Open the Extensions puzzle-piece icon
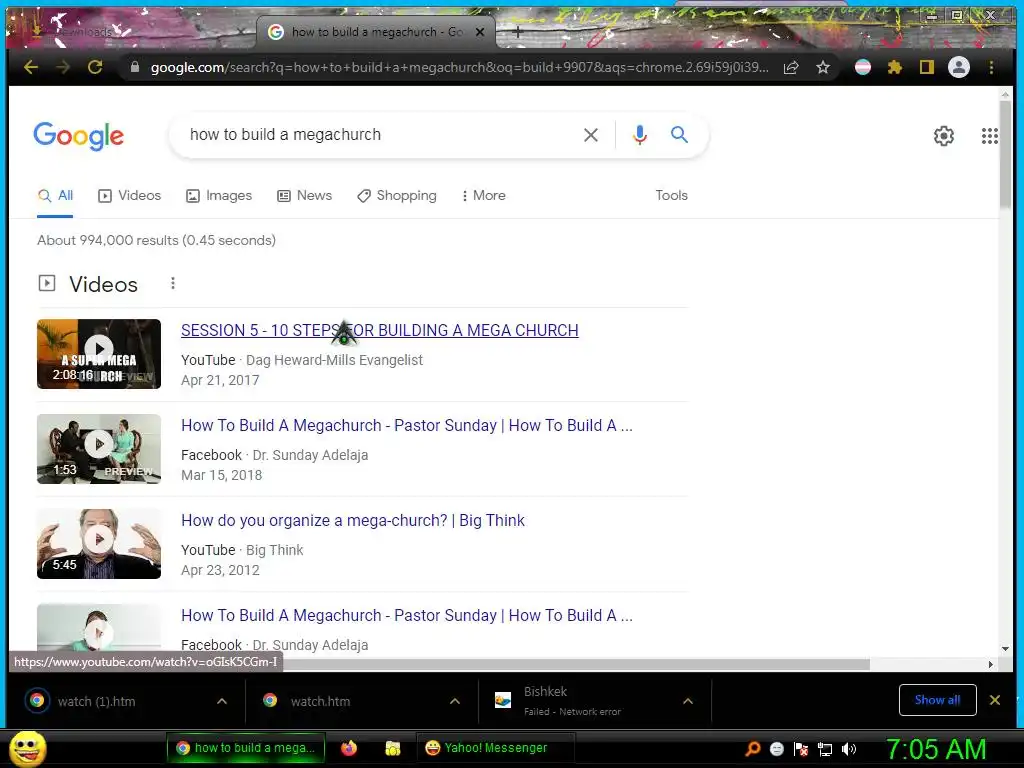1024x768 pixels. (x=895, y=67)
